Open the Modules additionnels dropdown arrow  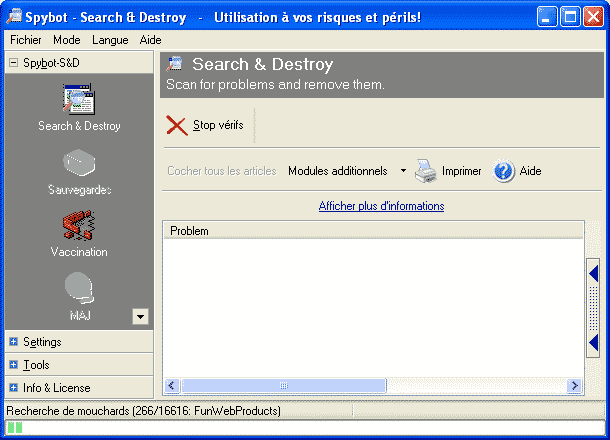pyautogui.click(x=403, y=171)
